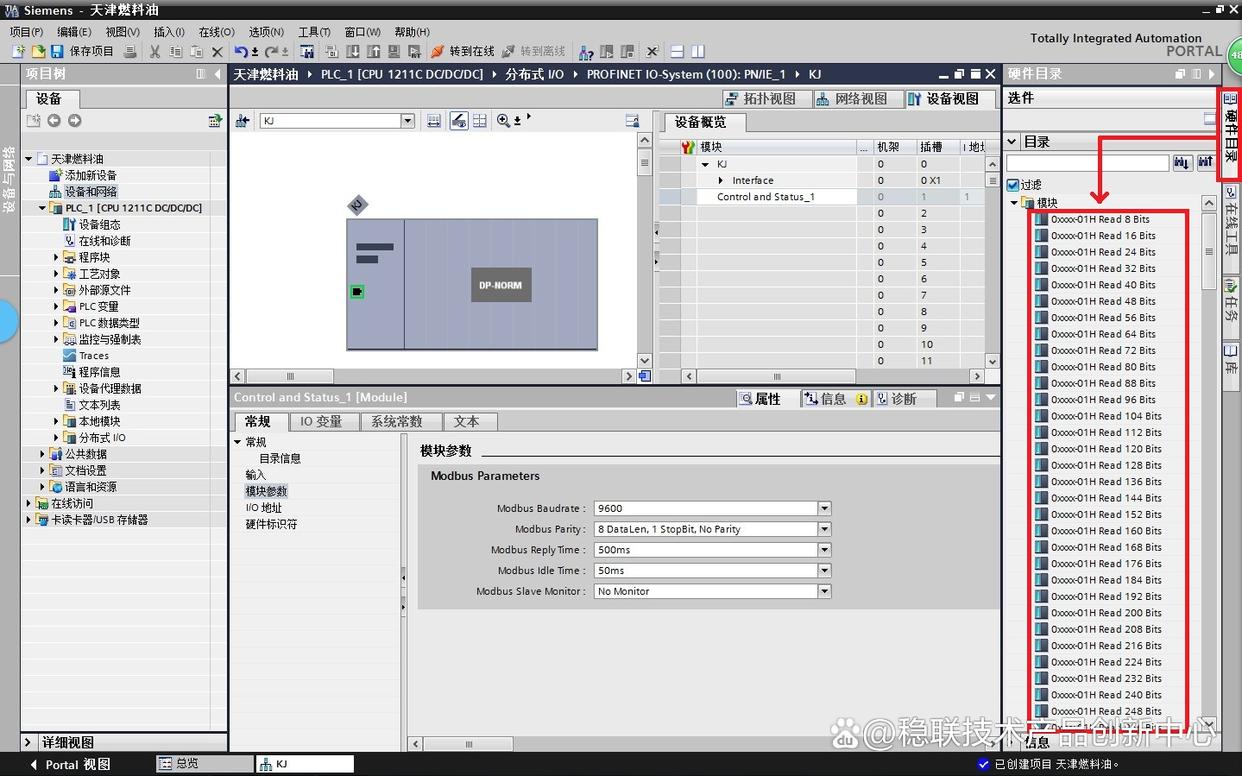
Task: Select the Control and Status_1 row
Action: 766,197
